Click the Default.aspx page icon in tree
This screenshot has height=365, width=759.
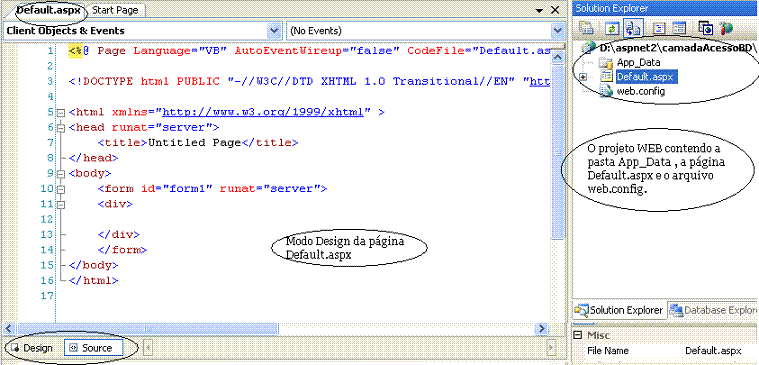pos(607,76)
